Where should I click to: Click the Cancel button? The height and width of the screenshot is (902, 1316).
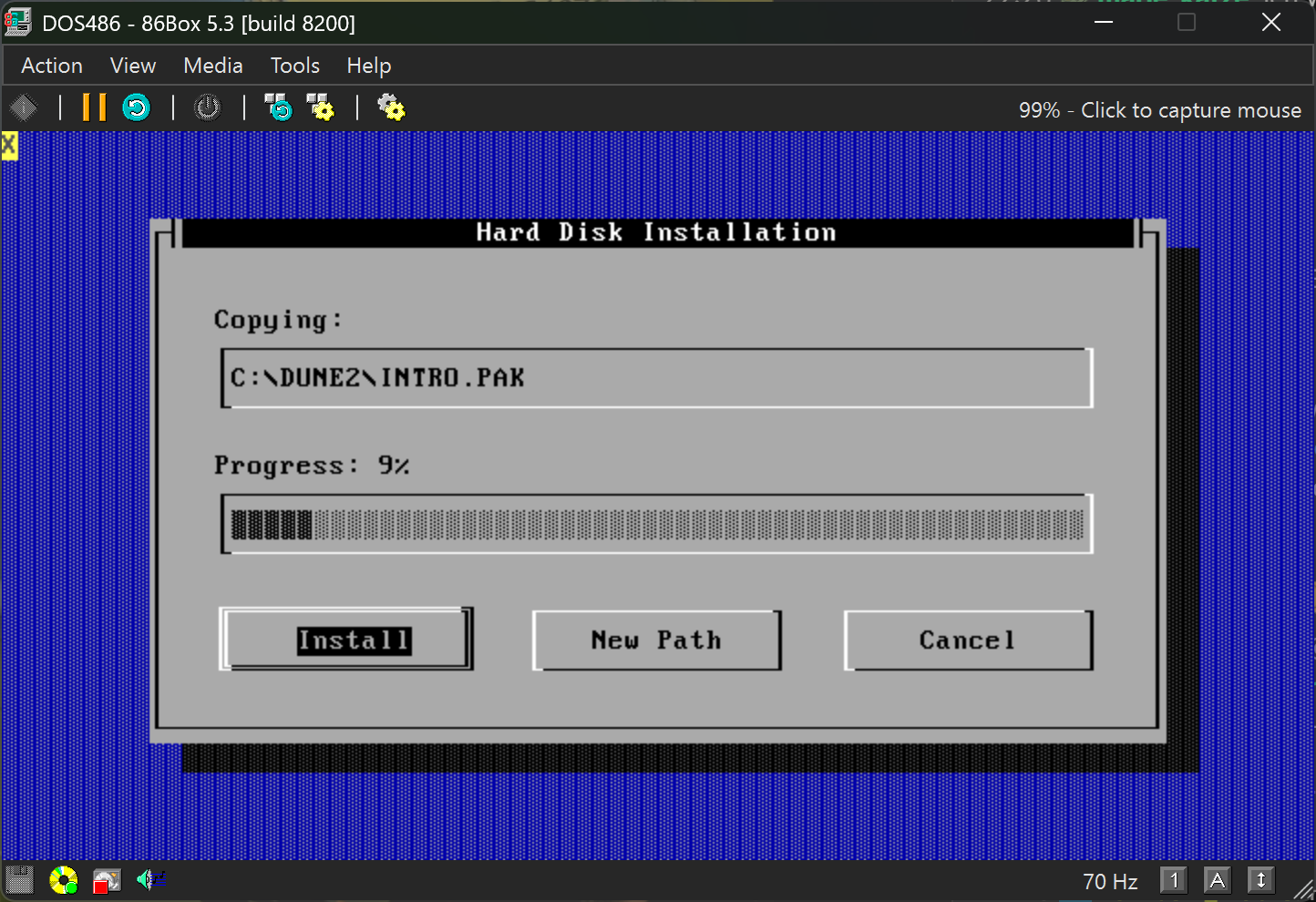[968, 640]
